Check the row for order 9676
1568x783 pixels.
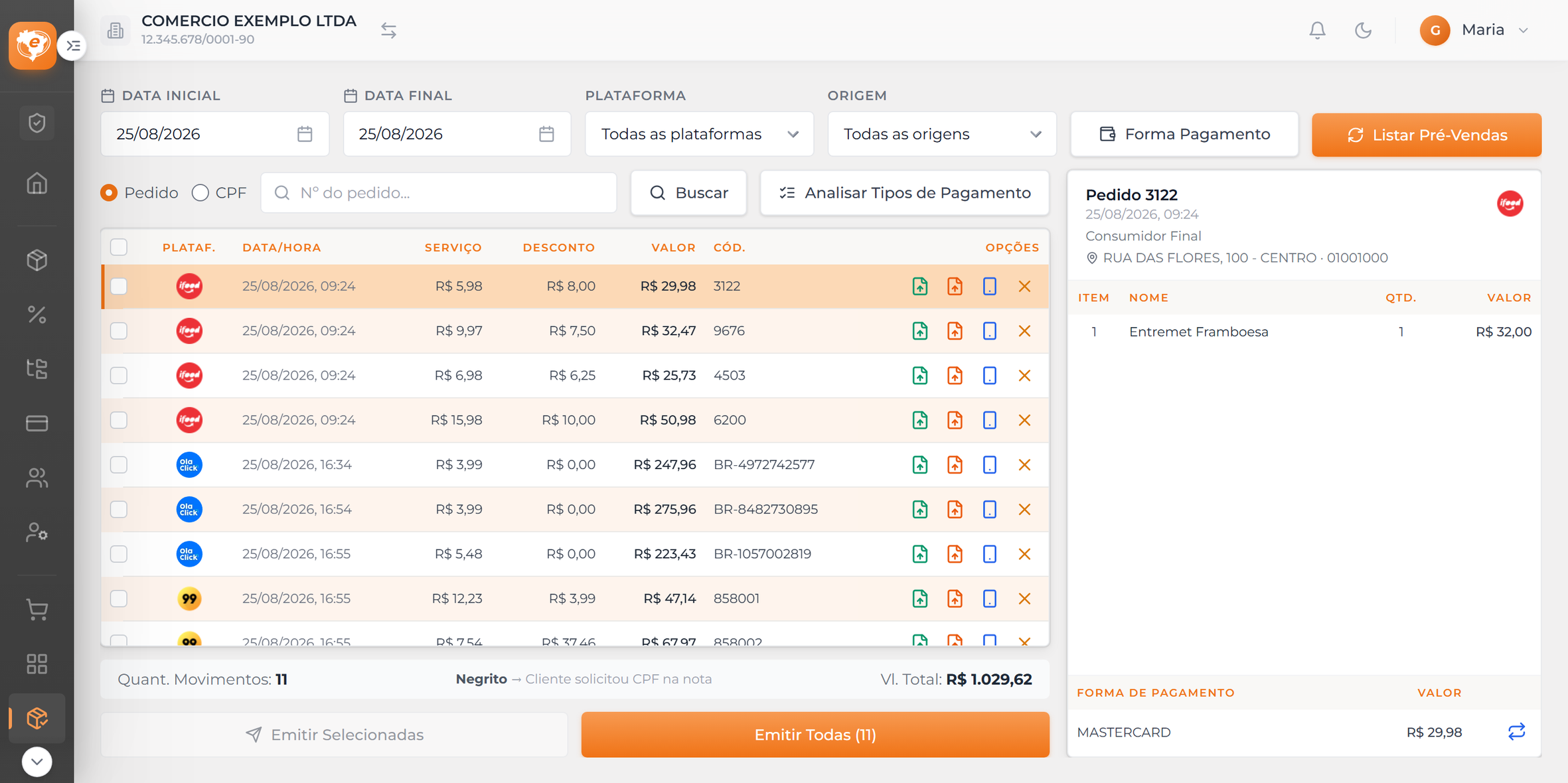pyautogui.click(x=119, y=330)
